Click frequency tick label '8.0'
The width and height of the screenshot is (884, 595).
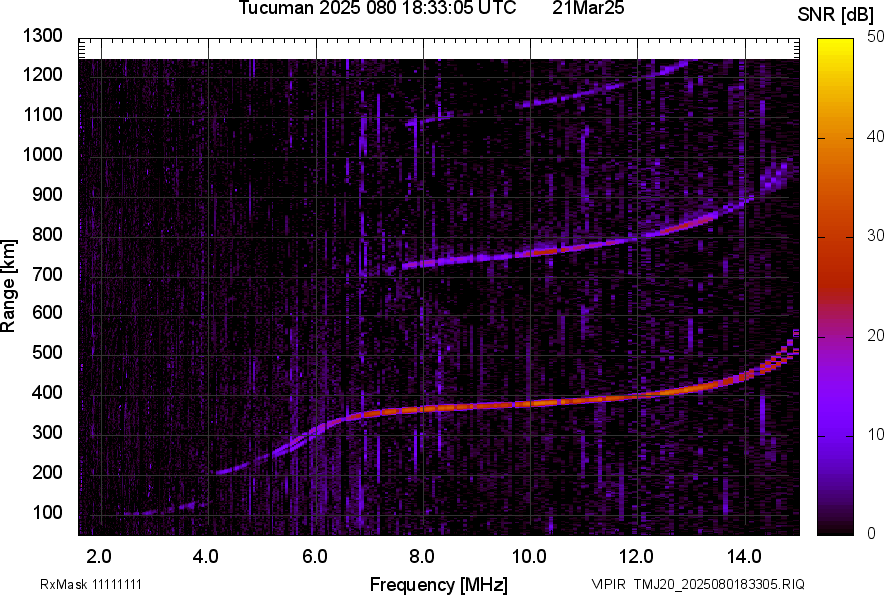tap(422, 557)
